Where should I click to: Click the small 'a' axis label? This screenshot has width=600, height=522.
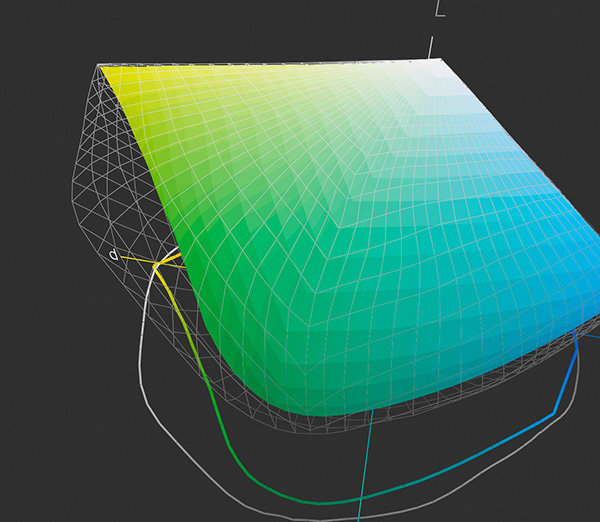pyautogui.click(x=114, y=256)
